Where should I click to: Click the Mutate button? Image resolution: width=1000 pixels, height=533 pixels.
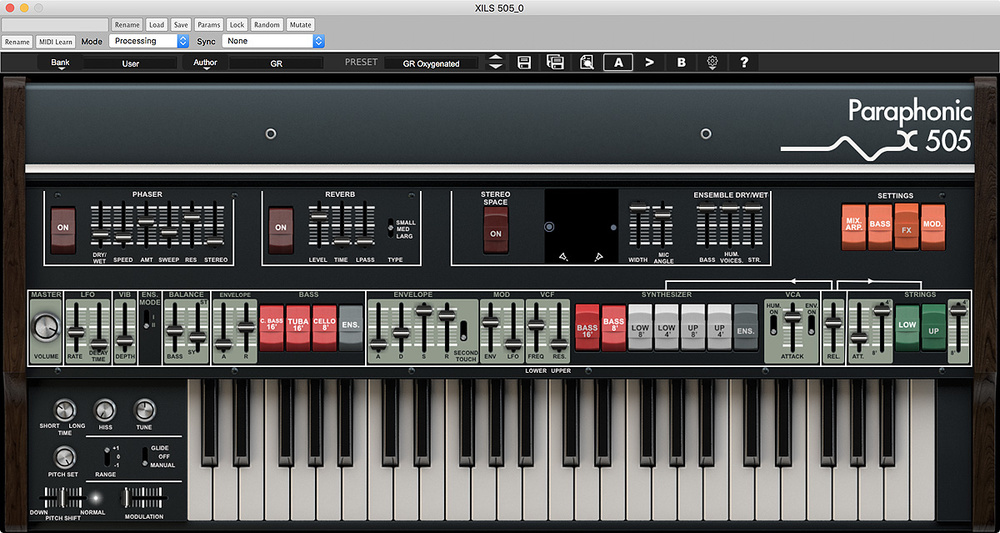[300, 25]
